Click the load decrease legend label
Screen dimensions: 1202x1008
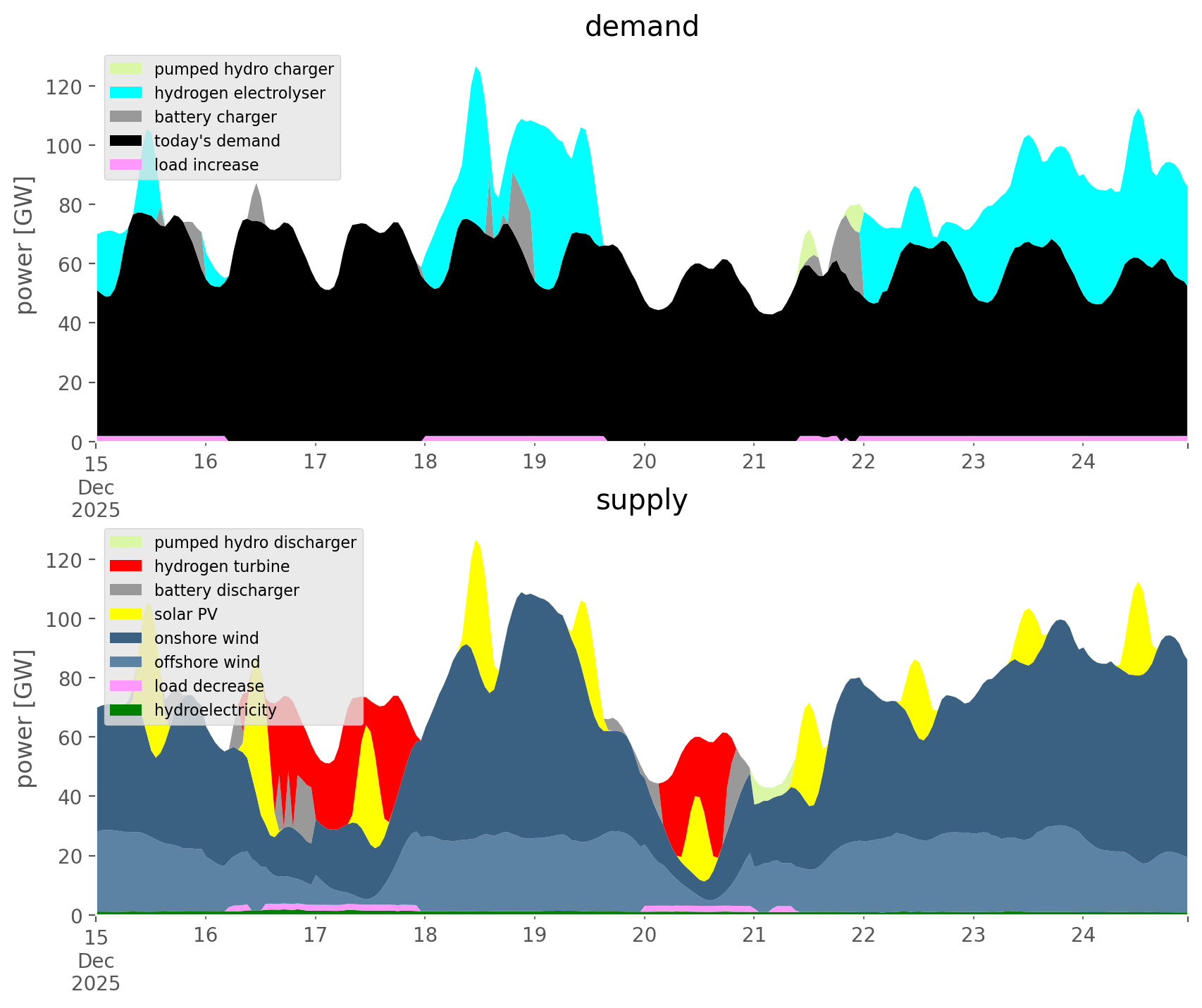209,686
